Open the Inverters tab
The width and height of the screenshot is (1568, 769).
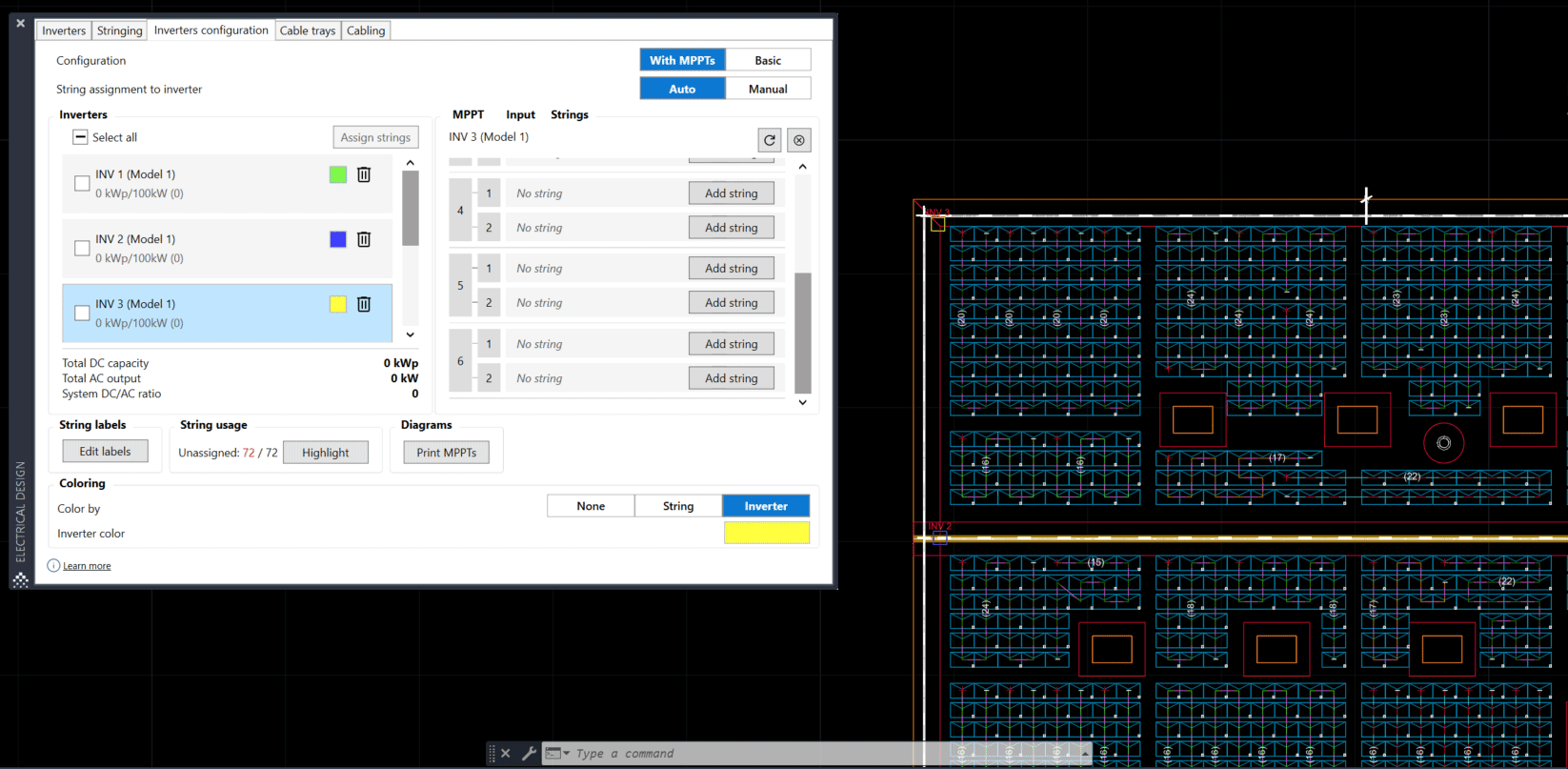click(64, 30)
